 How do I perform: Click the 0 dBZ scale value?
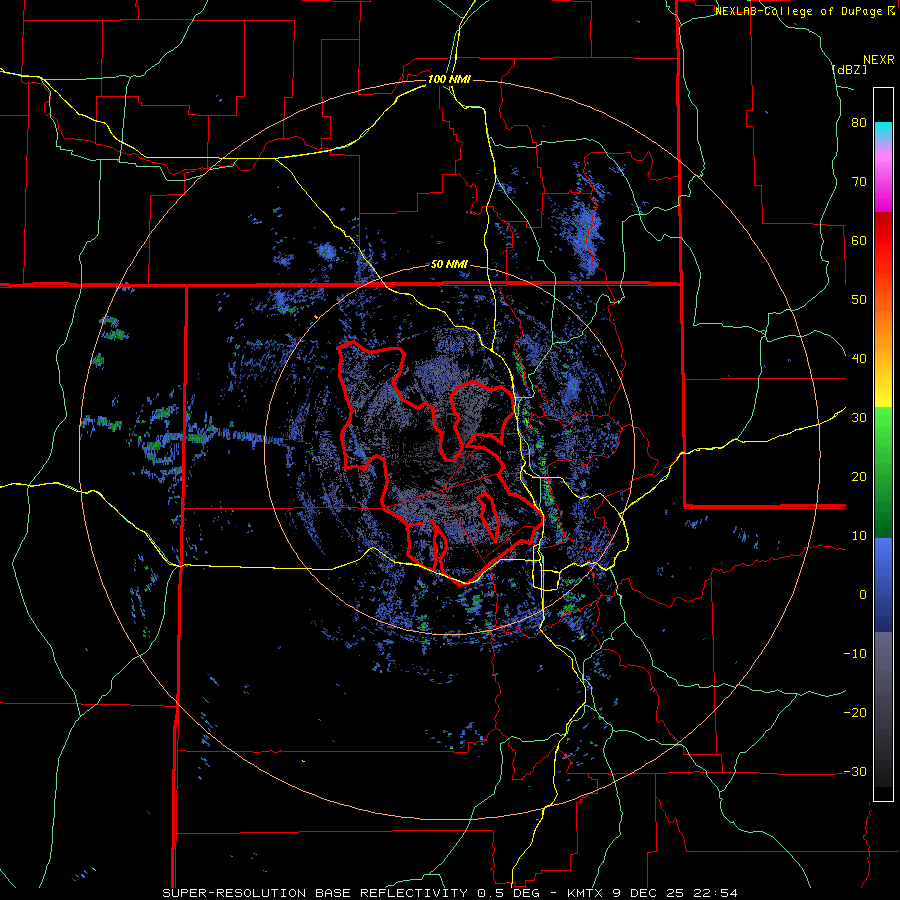point(863,595)
